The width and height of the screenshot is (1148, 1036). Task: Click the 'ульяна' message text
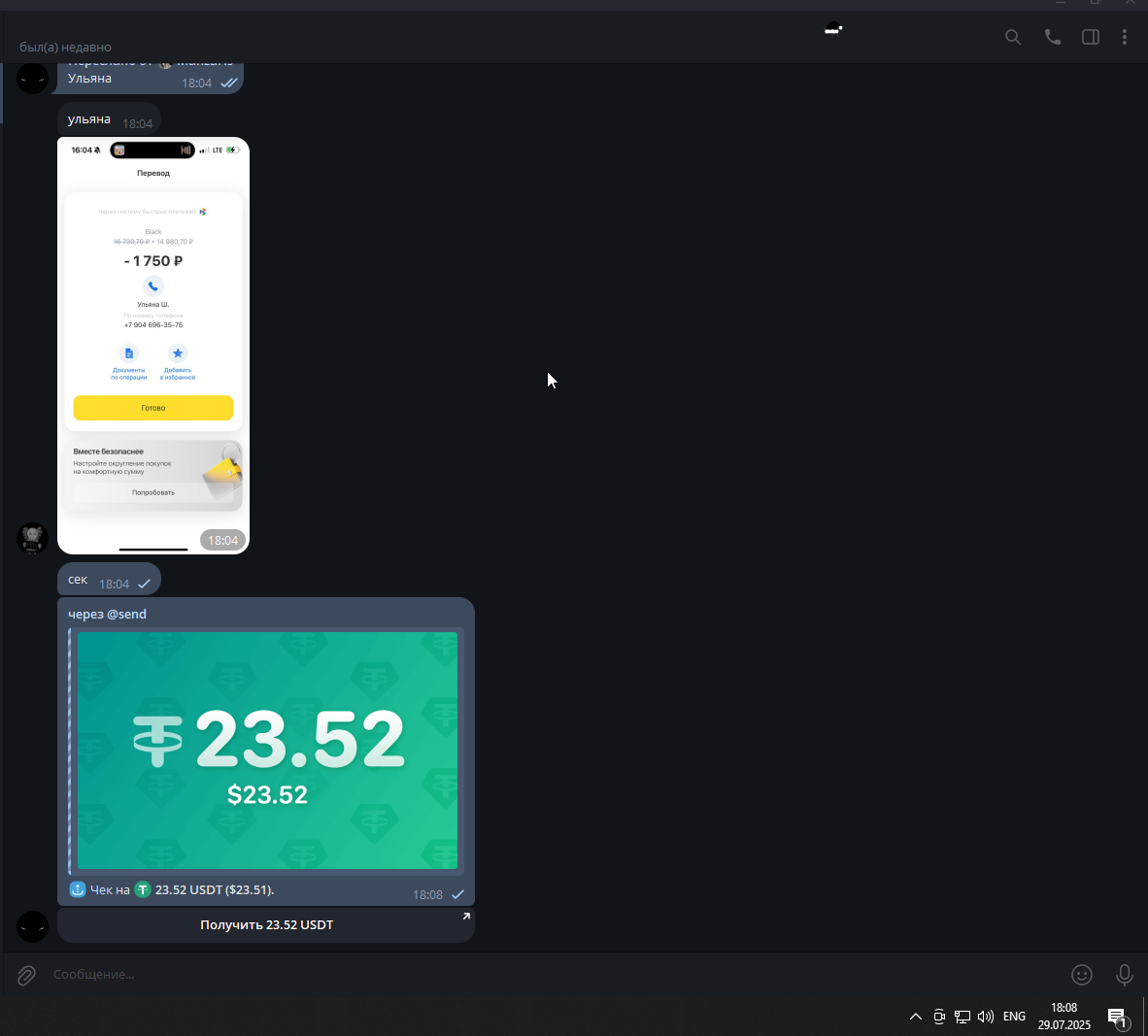click(x=89, y=119)
